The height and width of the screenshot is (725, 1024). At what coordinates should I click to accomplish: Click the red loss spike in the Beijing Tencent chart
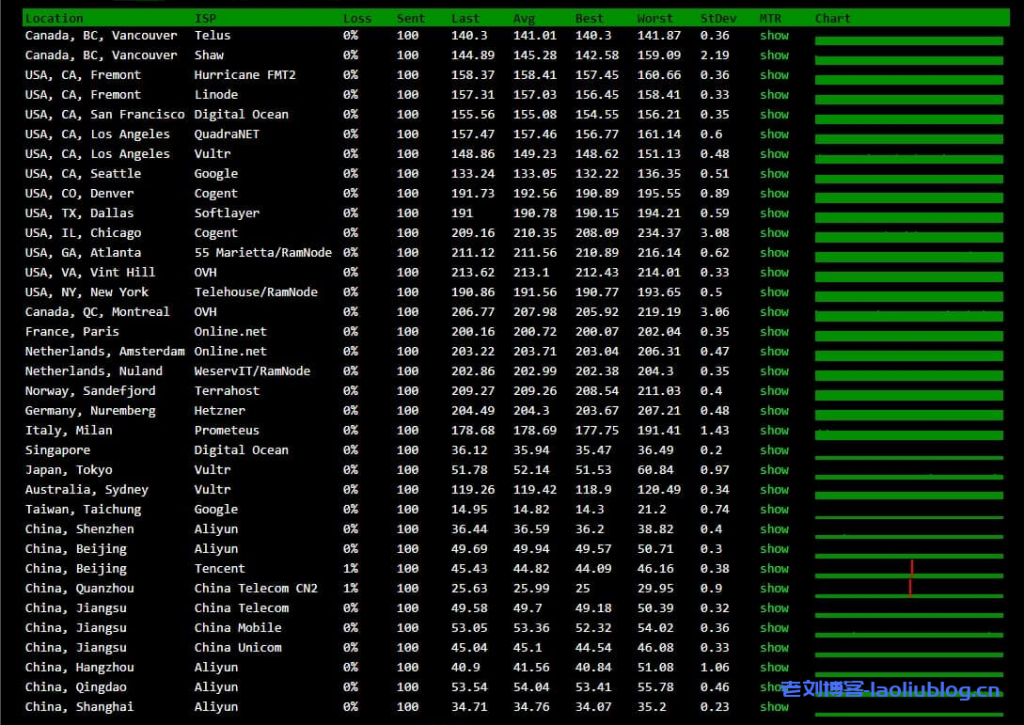(911, 567)
